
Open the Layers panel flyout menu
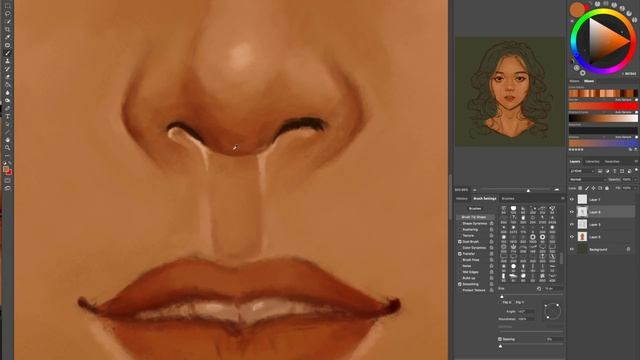point(636,162)
